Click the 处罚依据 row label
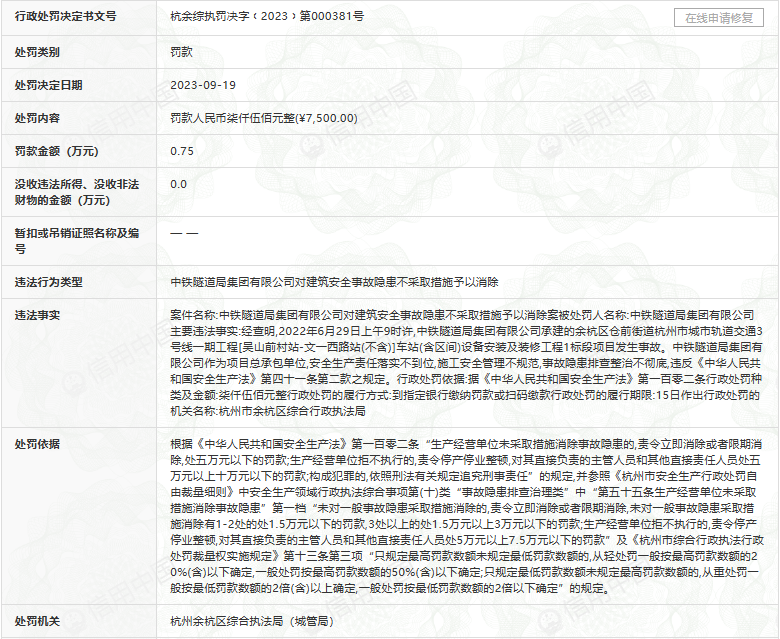 [x=37, y=443]
